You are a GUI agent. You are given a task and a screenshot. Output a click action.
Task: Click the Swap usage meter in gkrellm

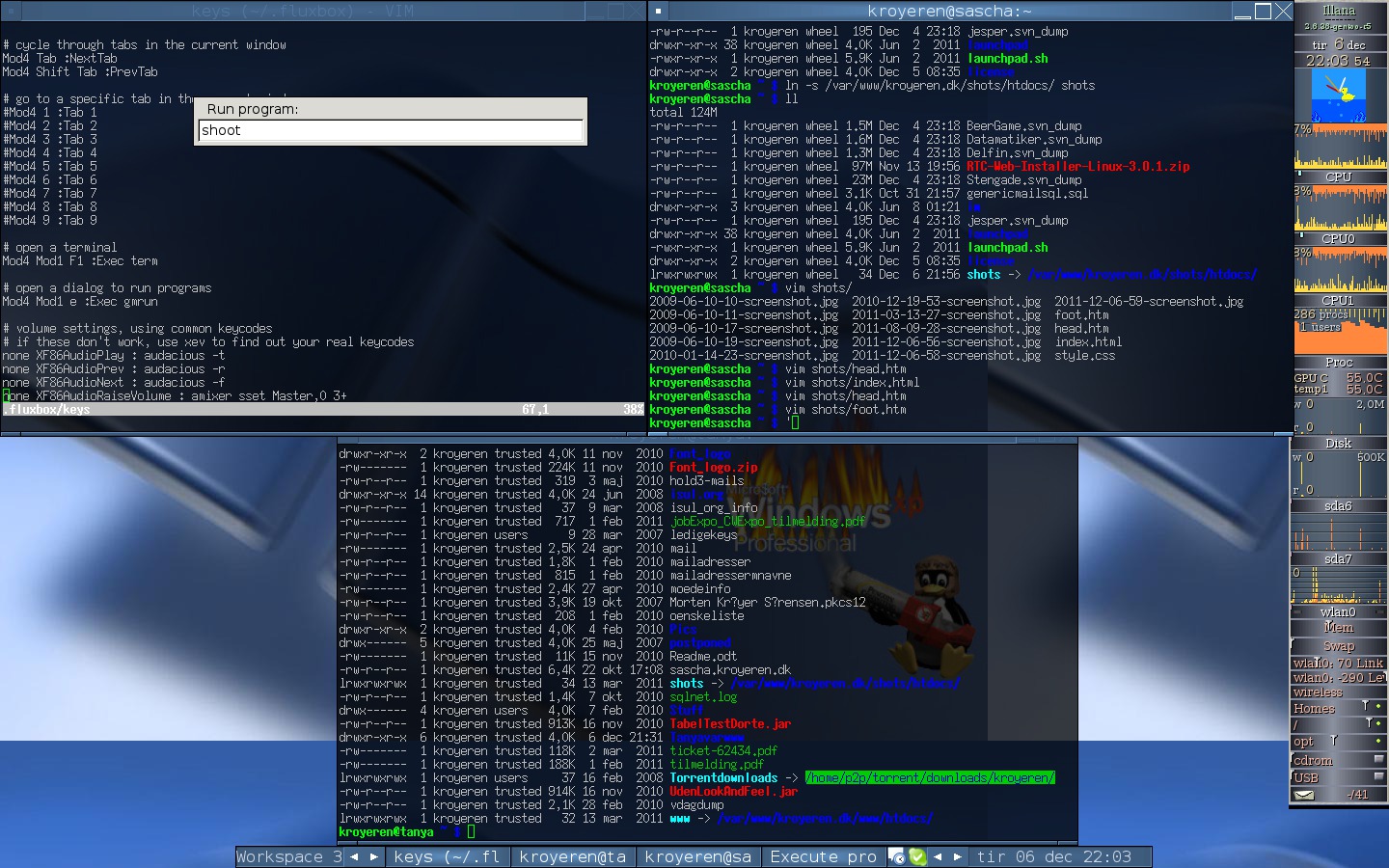(1339, 646)
